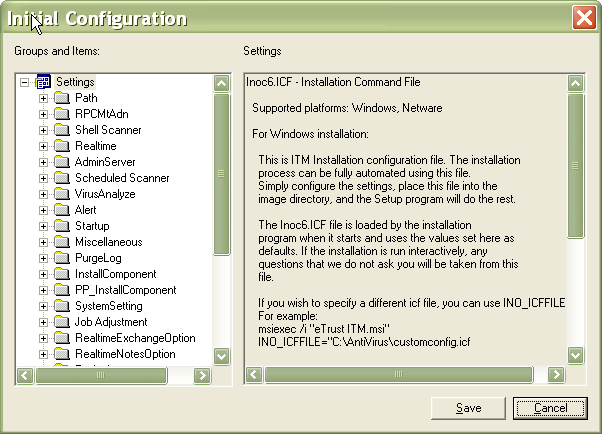The image size is (602, 434).
Task: Click tree horizontal scrollbar right arrow
Action: pyautogui.click(x=201, y=376)
